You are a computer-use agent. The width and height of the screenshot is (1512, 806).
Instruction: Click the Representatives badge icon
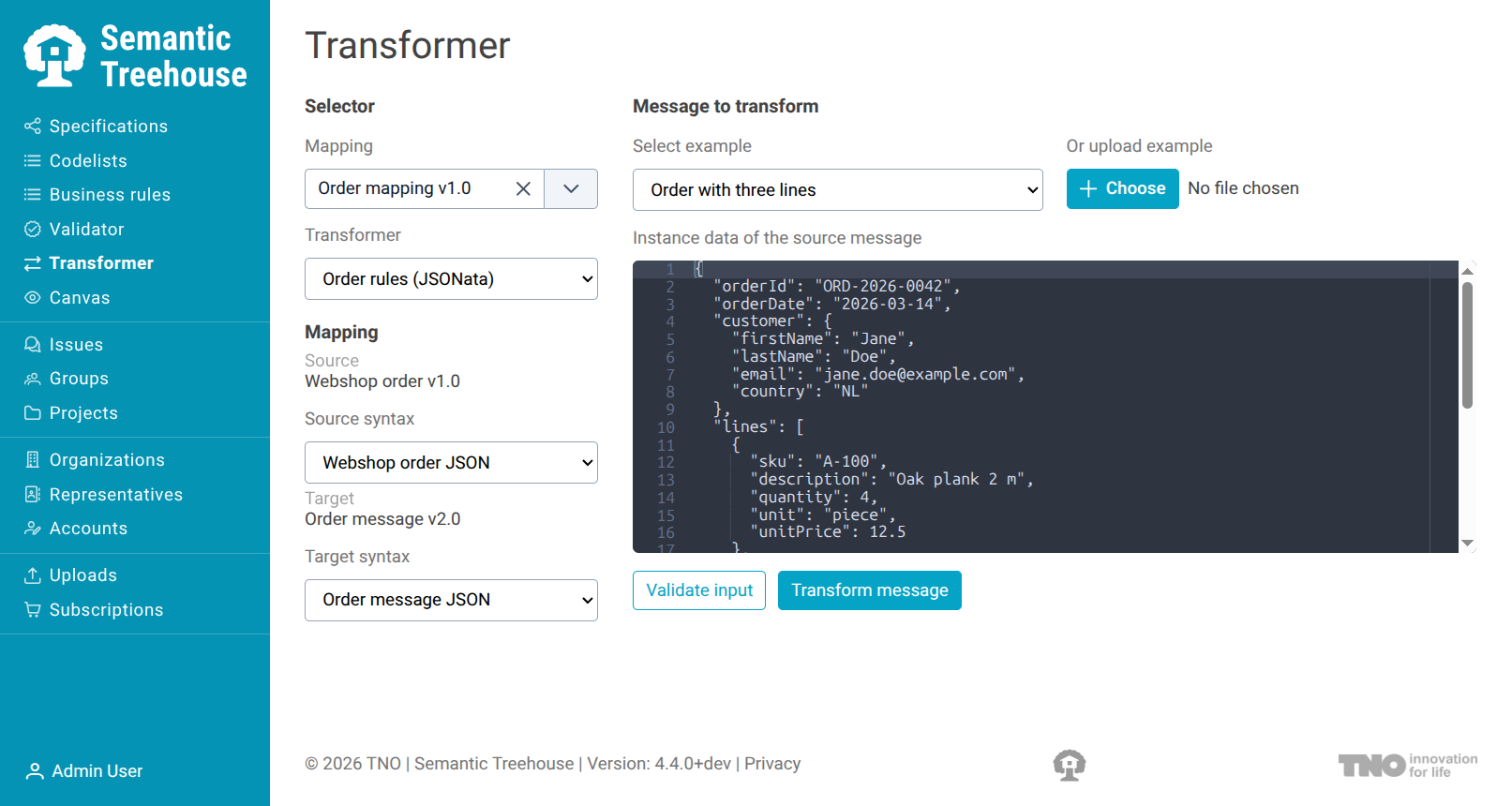pyautogui.click(x=33, y=495)
